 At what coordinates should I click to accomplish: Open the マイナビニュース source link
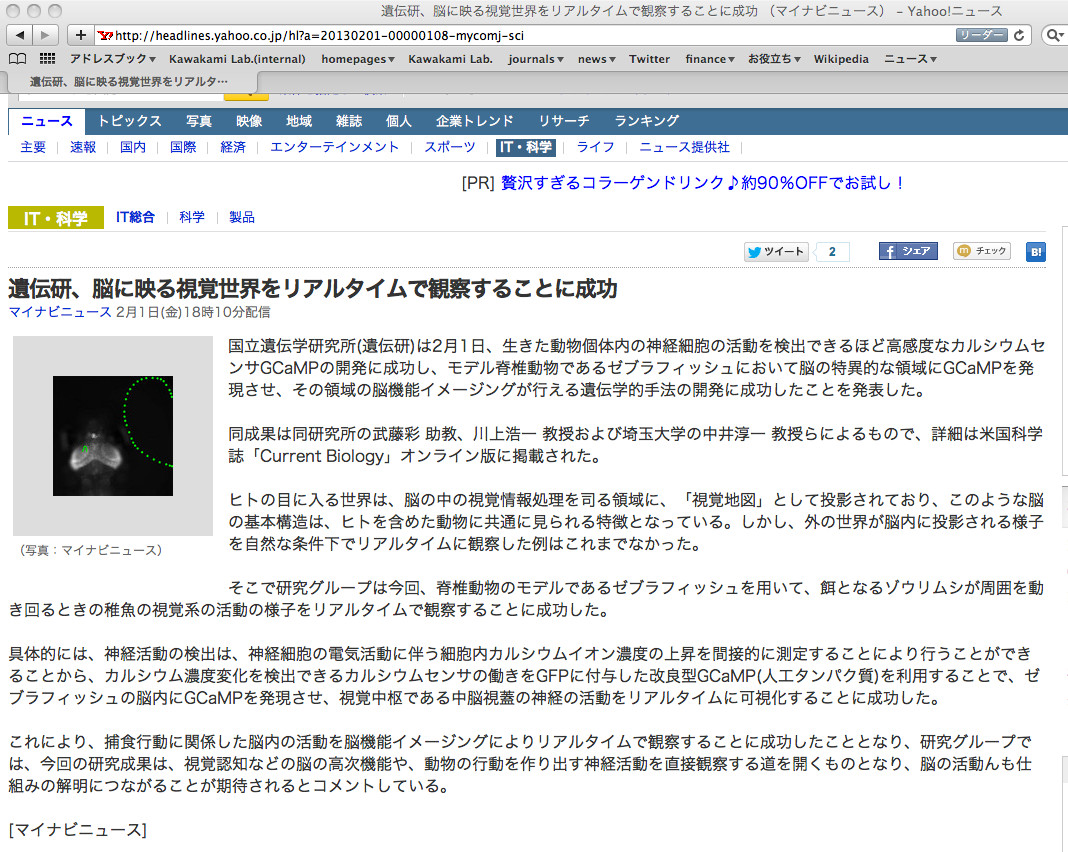coord(60,312)
